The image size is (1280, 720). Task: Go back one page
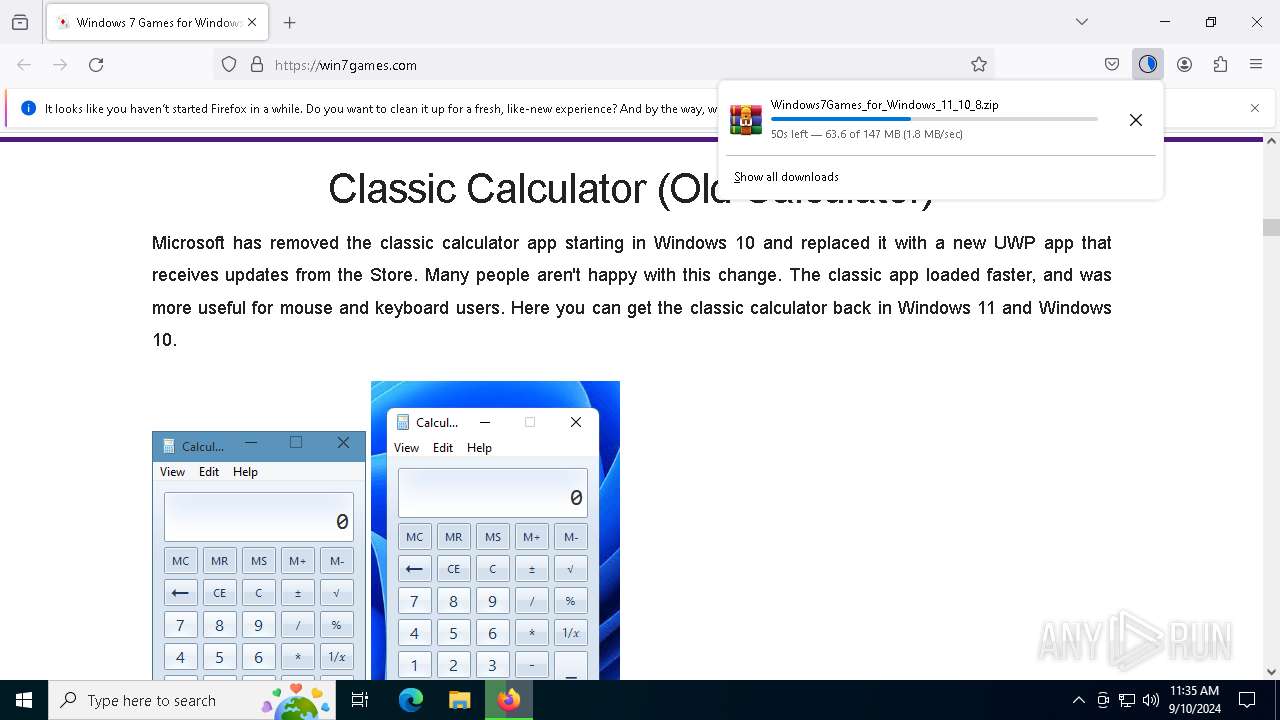[x=24, y=64]
